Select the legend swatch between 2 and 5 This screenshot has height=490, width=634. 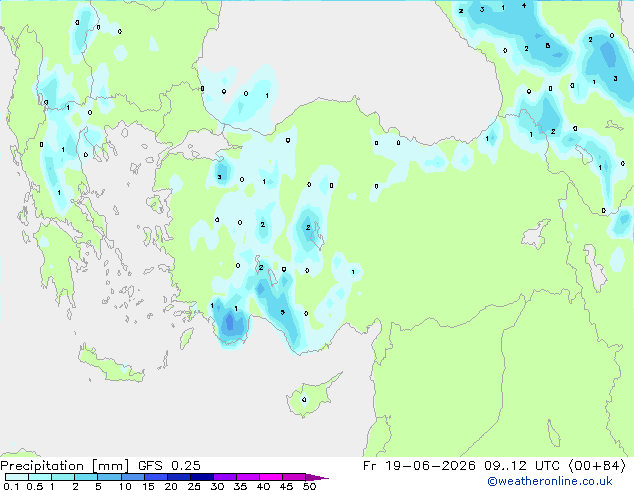click(86, 477)
